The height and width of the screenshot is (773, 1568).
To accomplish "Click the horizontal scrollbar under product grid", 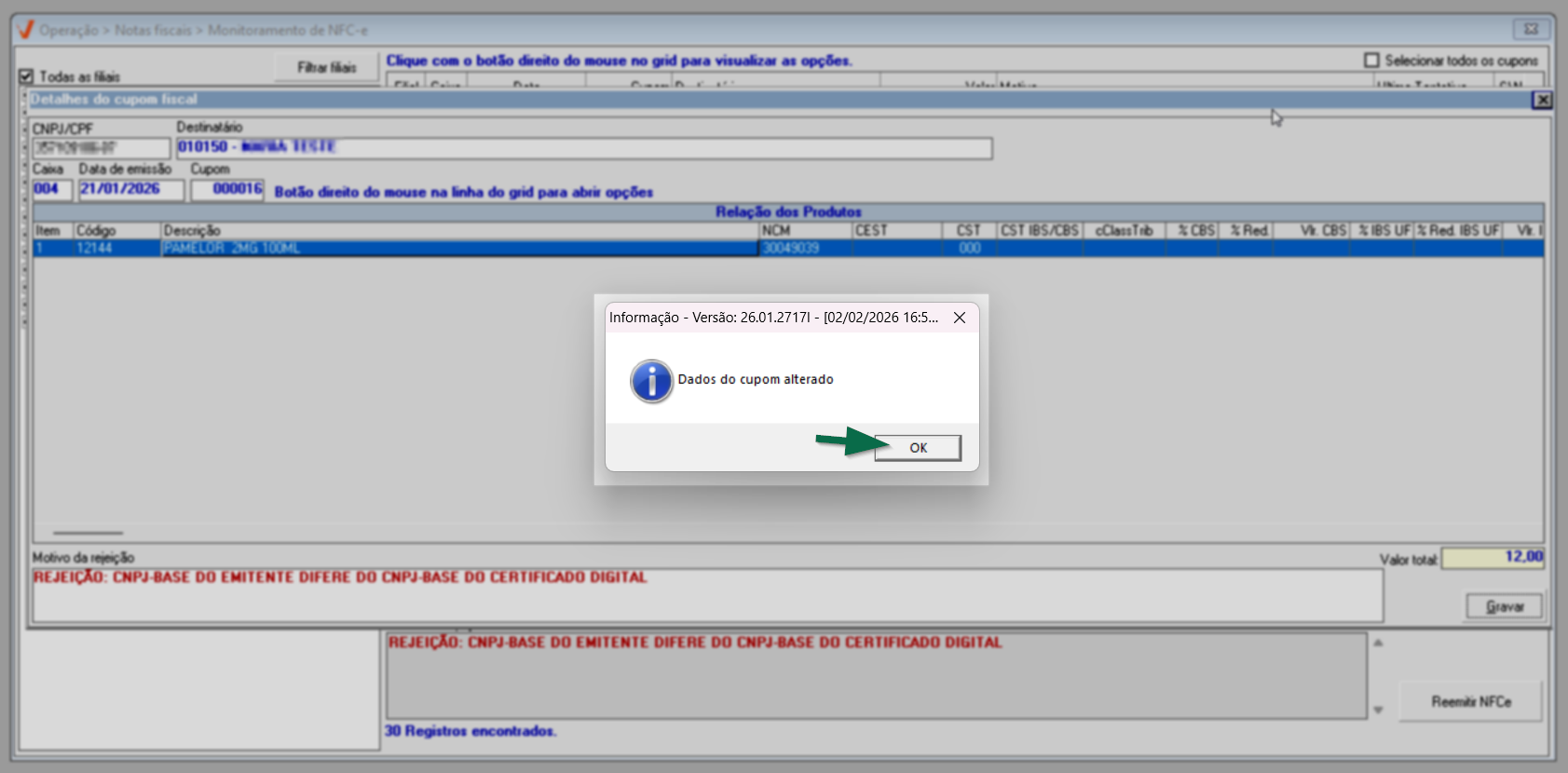I will [88, 535].
